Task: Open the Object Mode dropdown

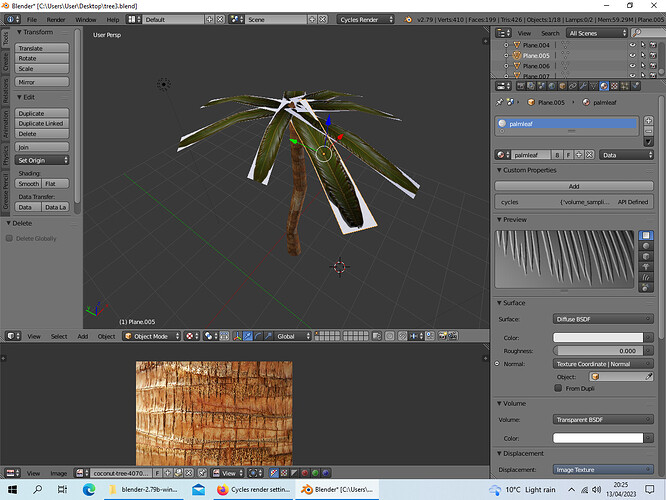Action: [152, 336]
